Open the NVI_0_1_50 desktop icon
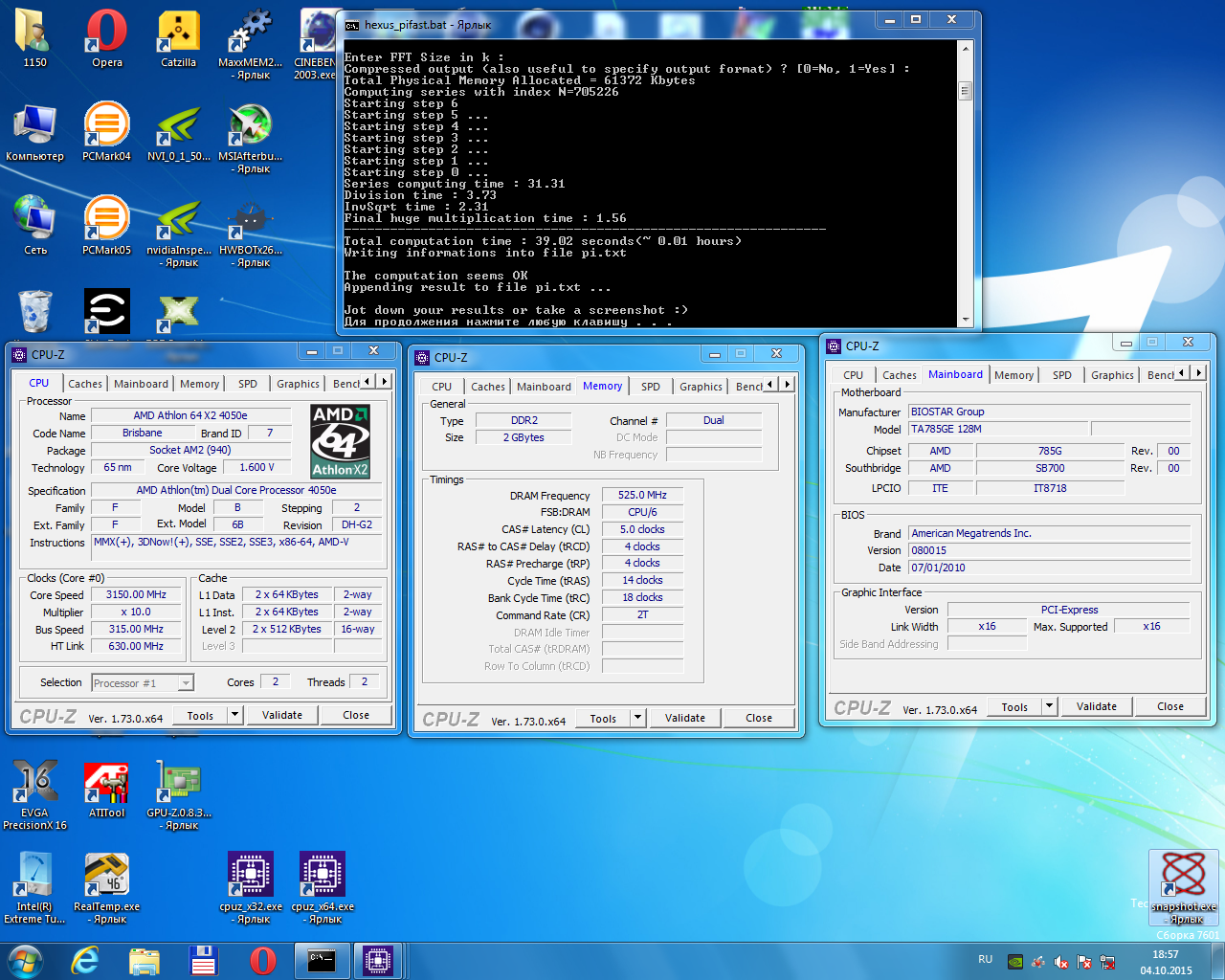This screenshot has height=980, width=1225. 178,132
